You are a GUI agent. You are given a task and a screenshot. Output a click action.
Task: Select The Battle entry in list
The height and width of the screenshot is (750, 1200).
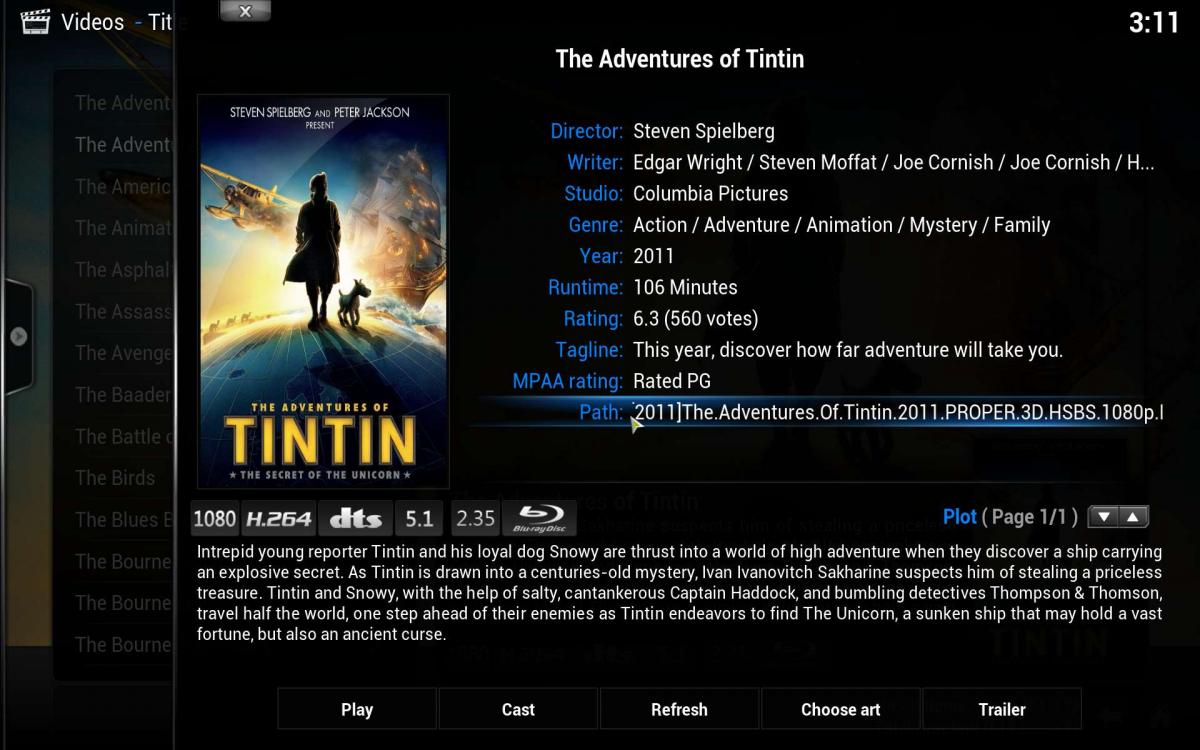coord(118,436)
